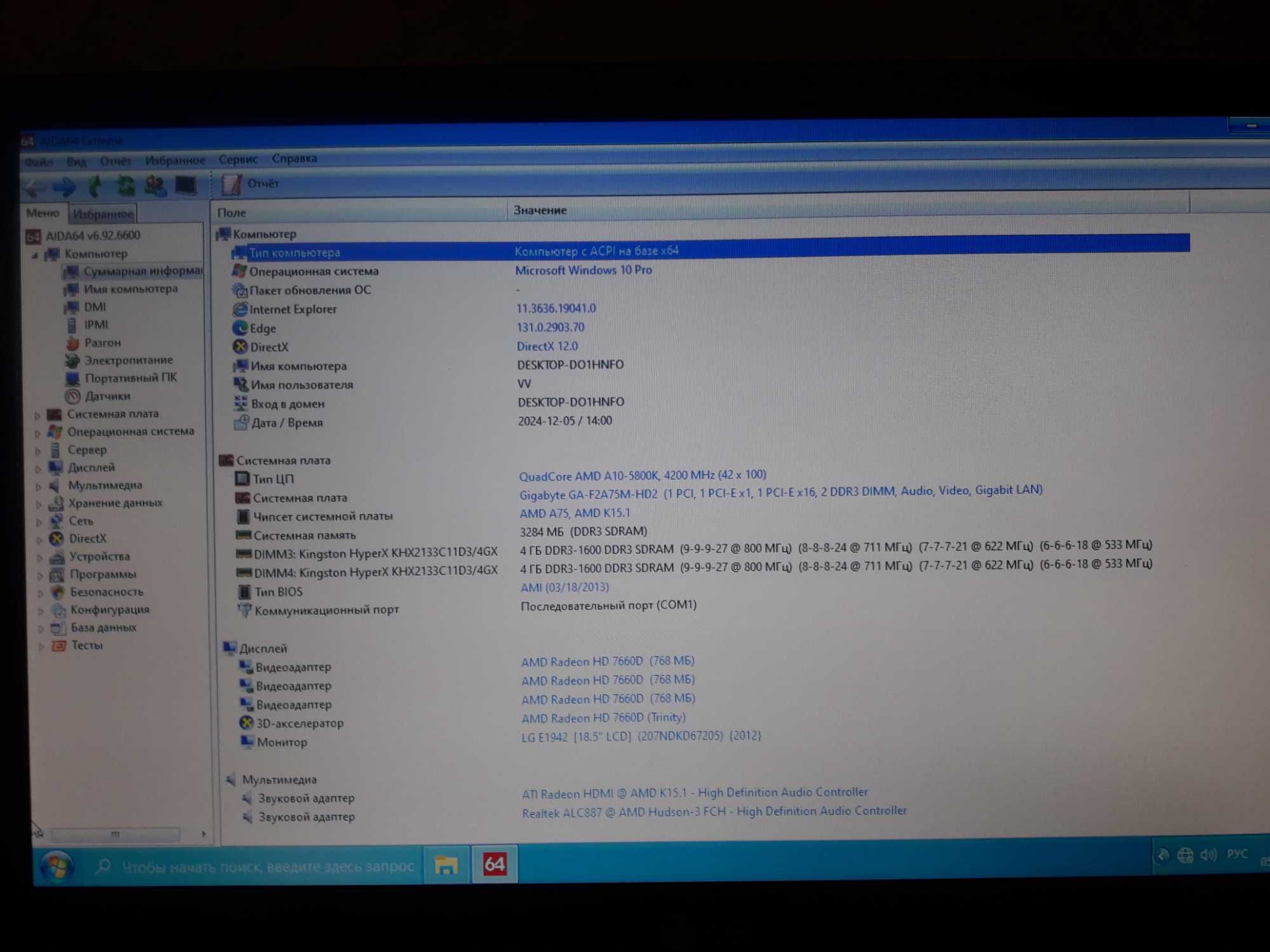Switch to the Меню tab

[x=43, y=213]
